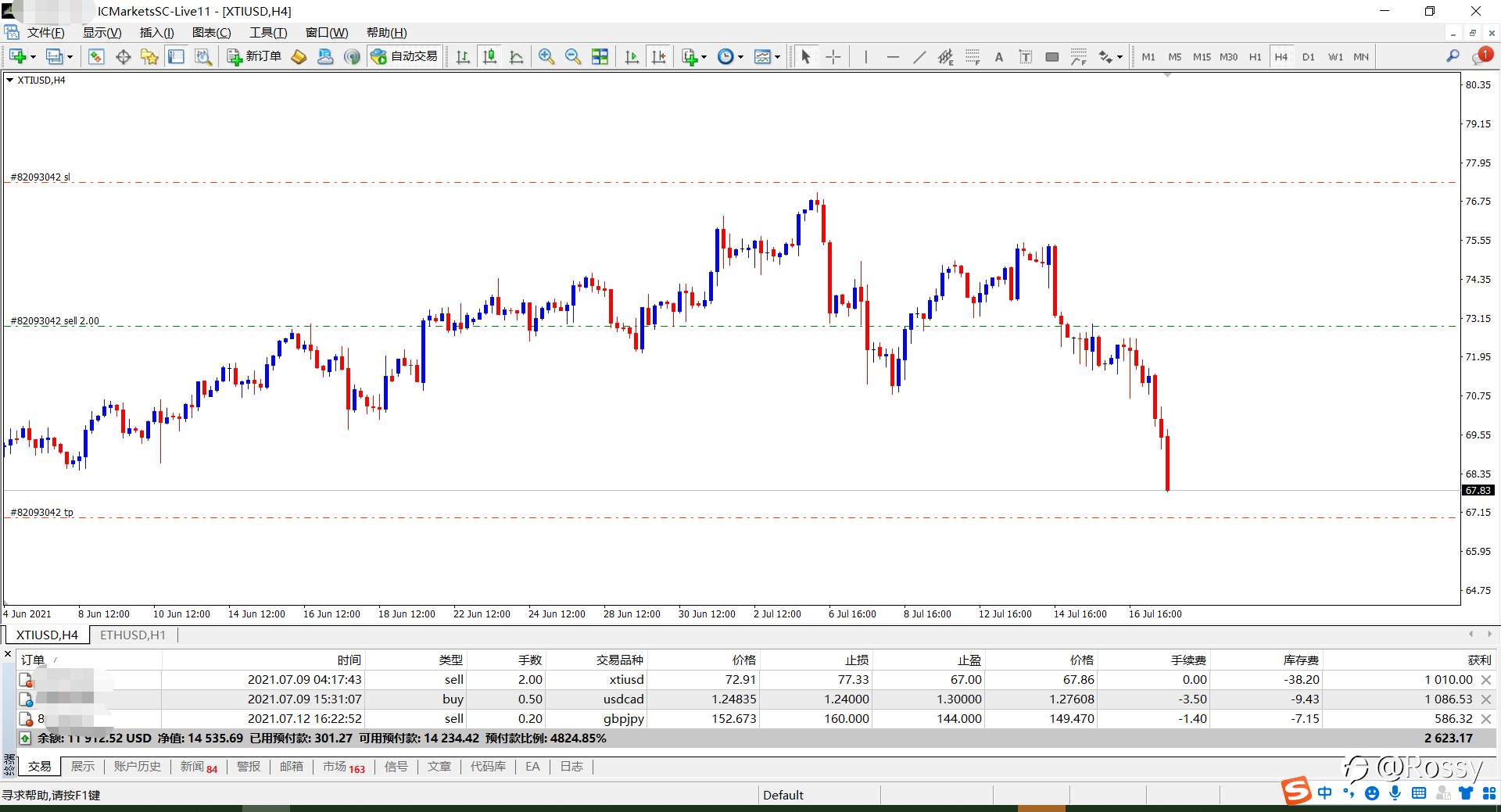Screen dimensions: 1501x812
Task: Select the arrow cursor tool
Action: point(806,56)
